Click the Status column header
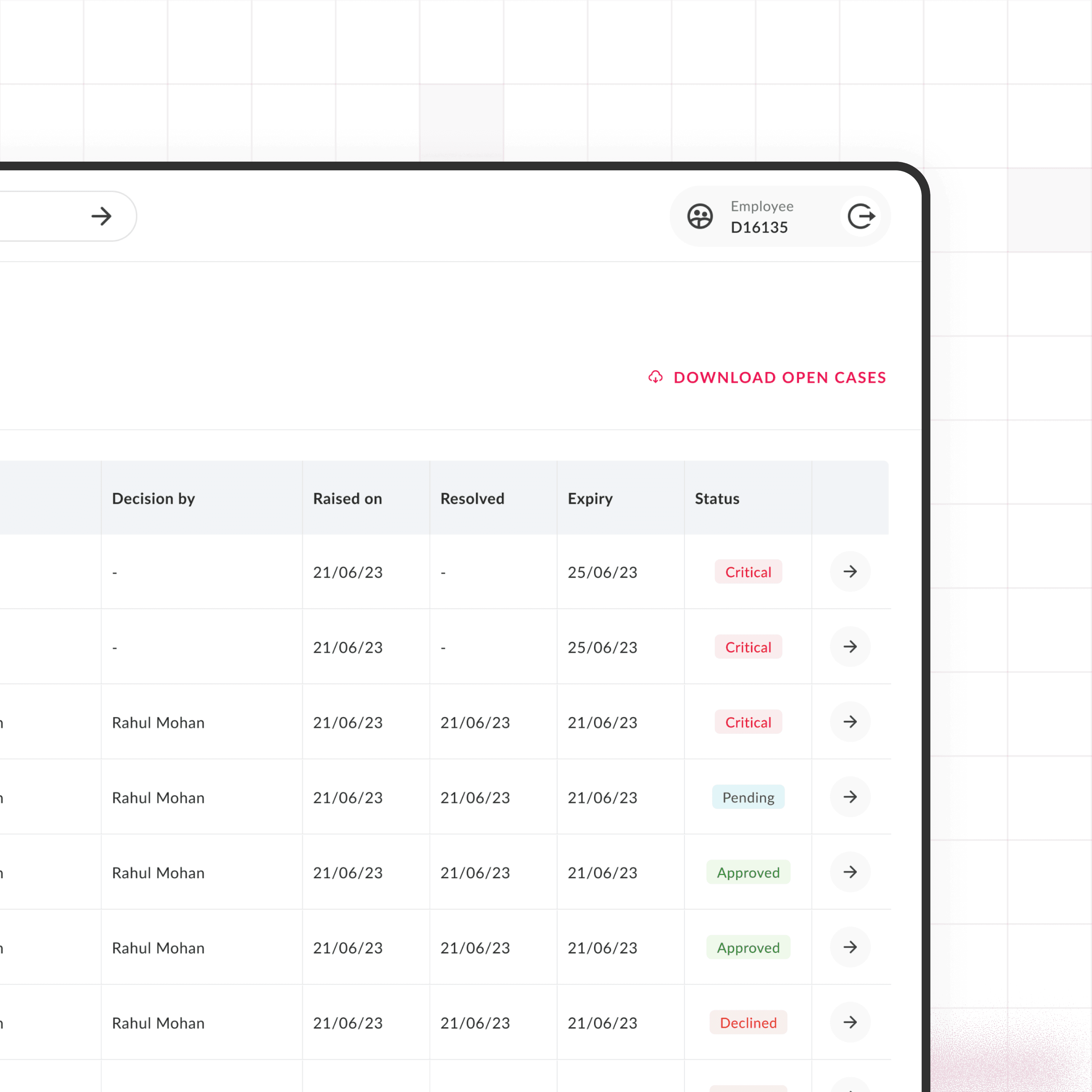 click(x=717, y=499)
